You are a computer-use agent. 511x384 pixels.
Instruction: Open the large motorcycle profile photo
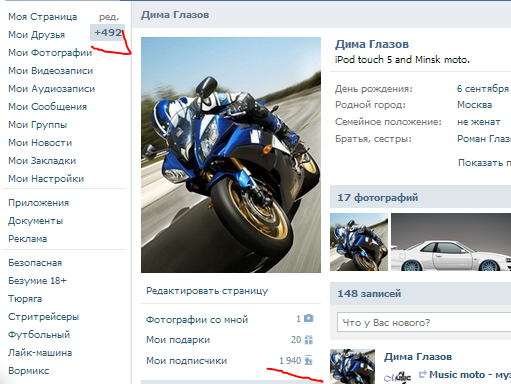coord(231,155)
